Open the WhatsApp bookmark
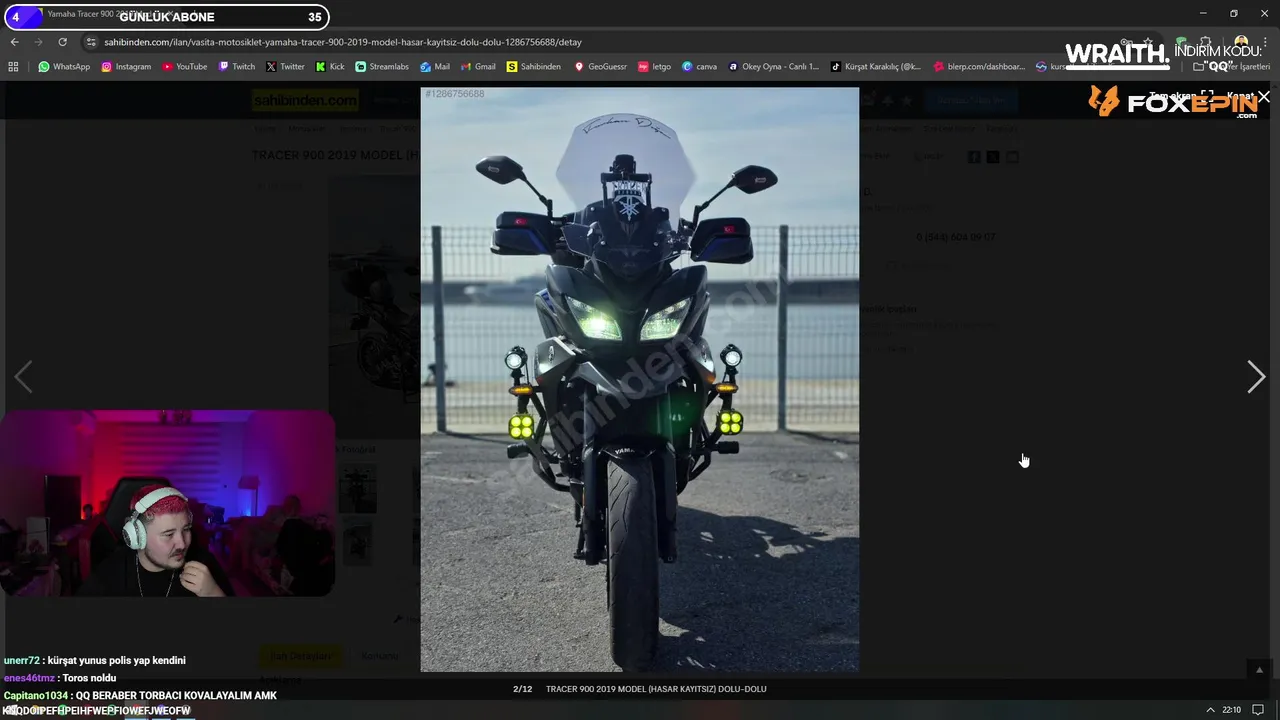Viewport: 1280px width, 720px height. 64,67
